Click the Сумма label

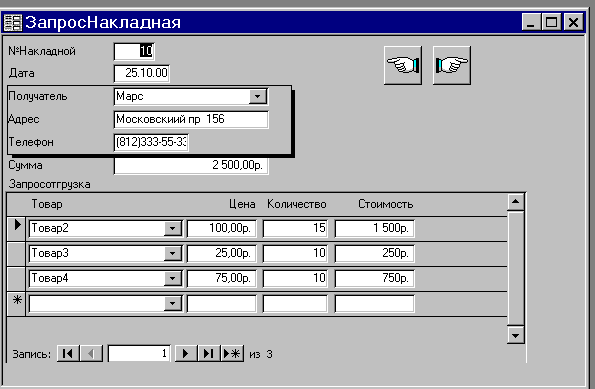[25, 165]
